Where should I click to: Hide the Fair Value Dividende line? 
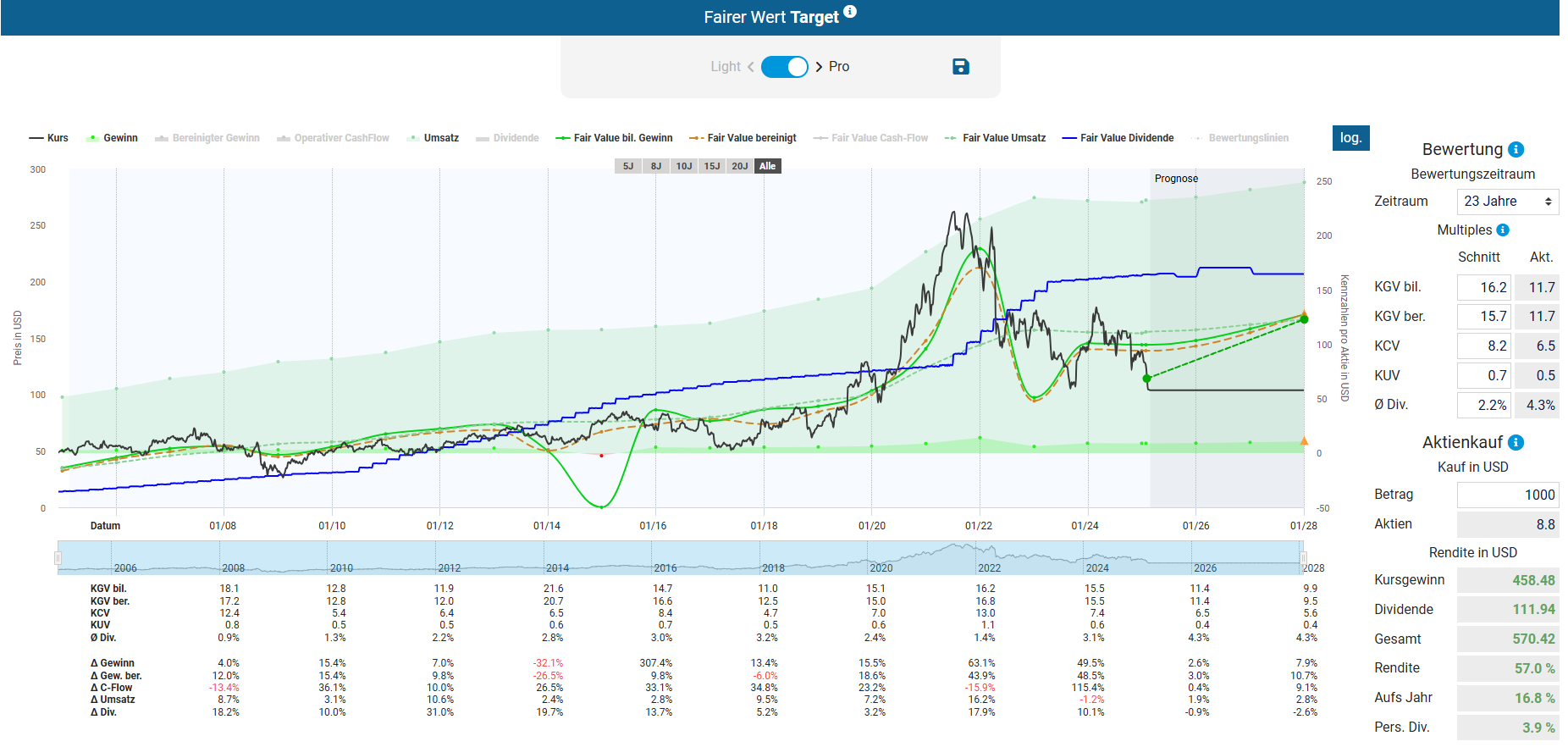tap(1118, 138)
